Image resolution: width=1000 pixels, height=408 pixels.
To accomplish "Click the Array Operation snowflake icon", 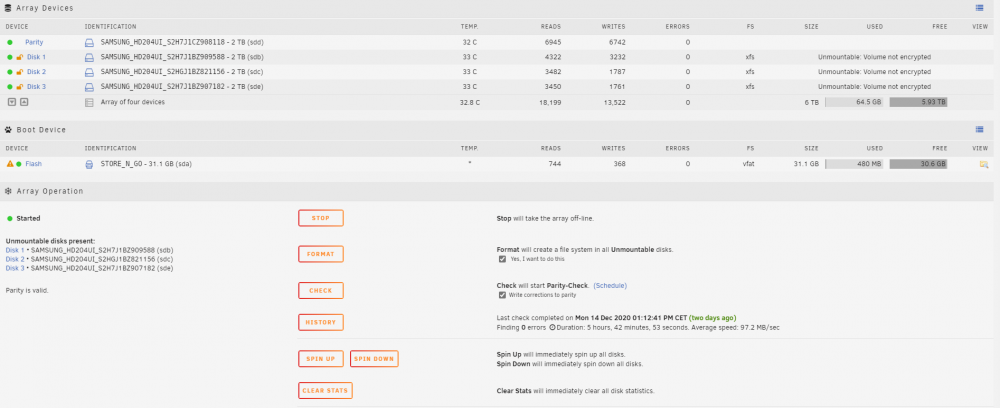I will (8, 191).
